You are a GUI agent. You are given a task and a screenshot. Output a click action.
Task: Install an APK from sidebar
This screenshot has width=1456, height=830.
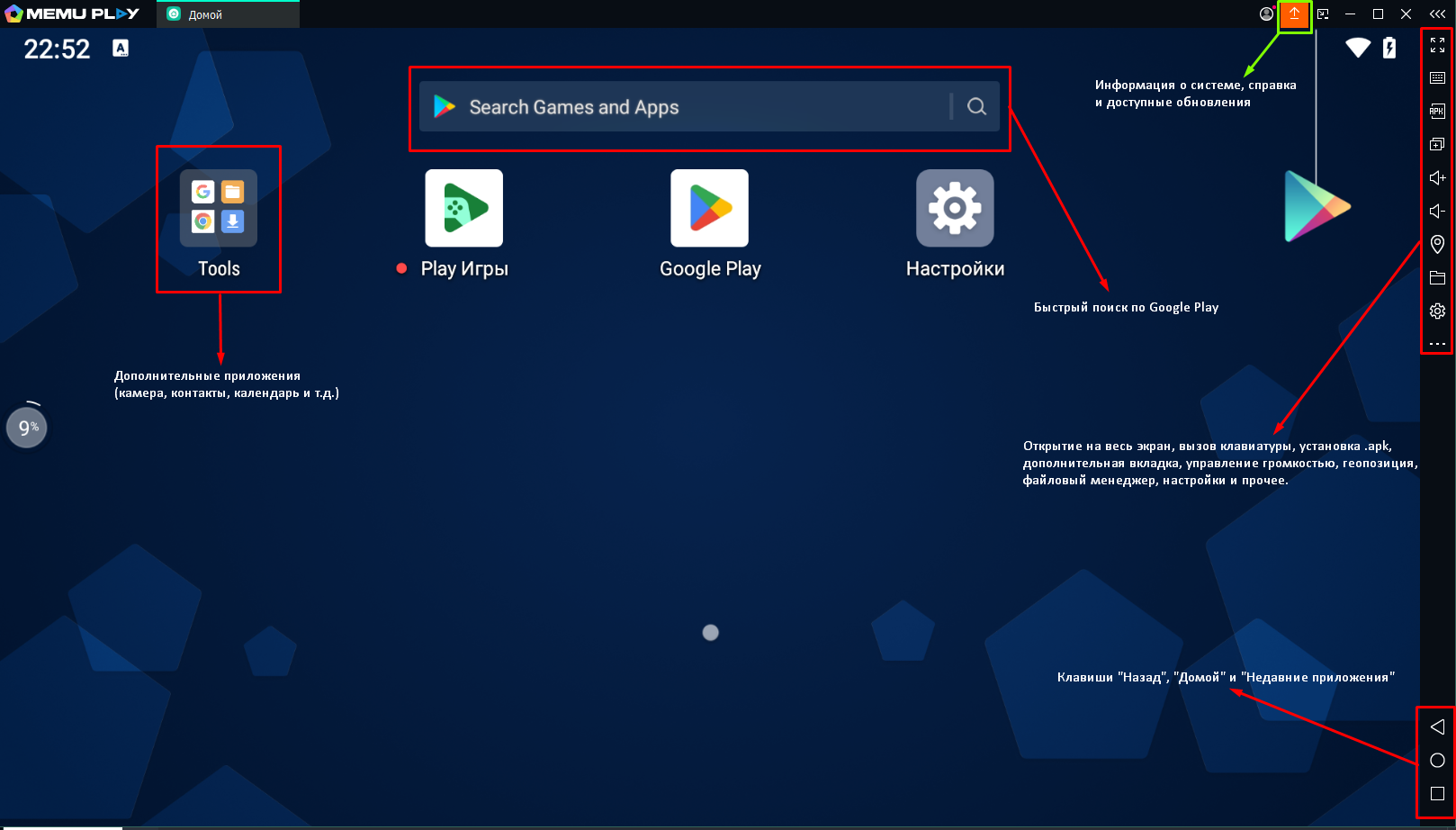click(1437, 112)
